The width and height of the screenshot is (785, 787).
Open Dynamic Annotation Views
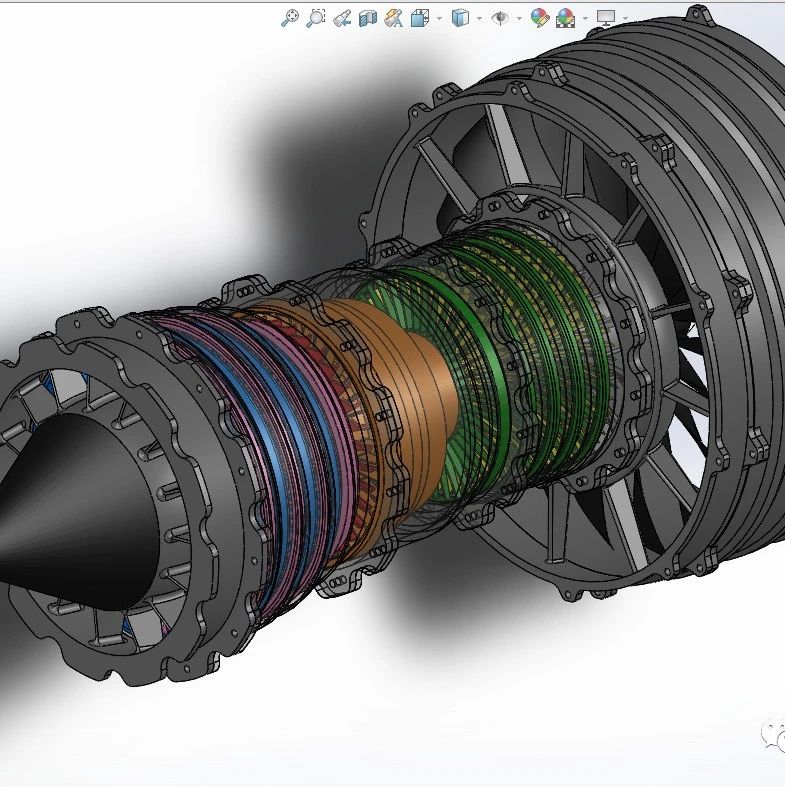[x=394, y=19]
